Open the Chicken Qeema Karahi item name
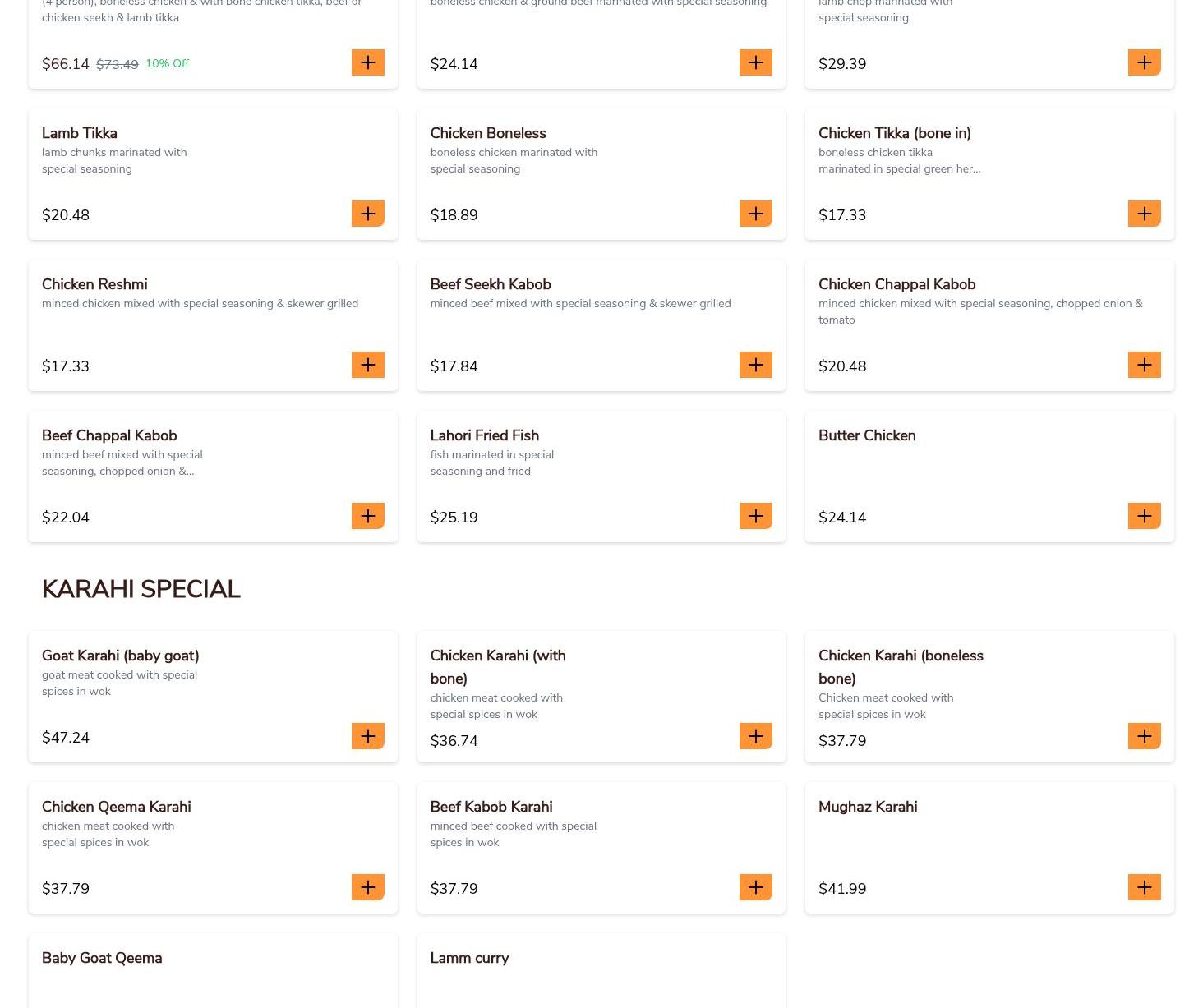This screenshot has width=1203, height=1008. (x=117, y=807)
